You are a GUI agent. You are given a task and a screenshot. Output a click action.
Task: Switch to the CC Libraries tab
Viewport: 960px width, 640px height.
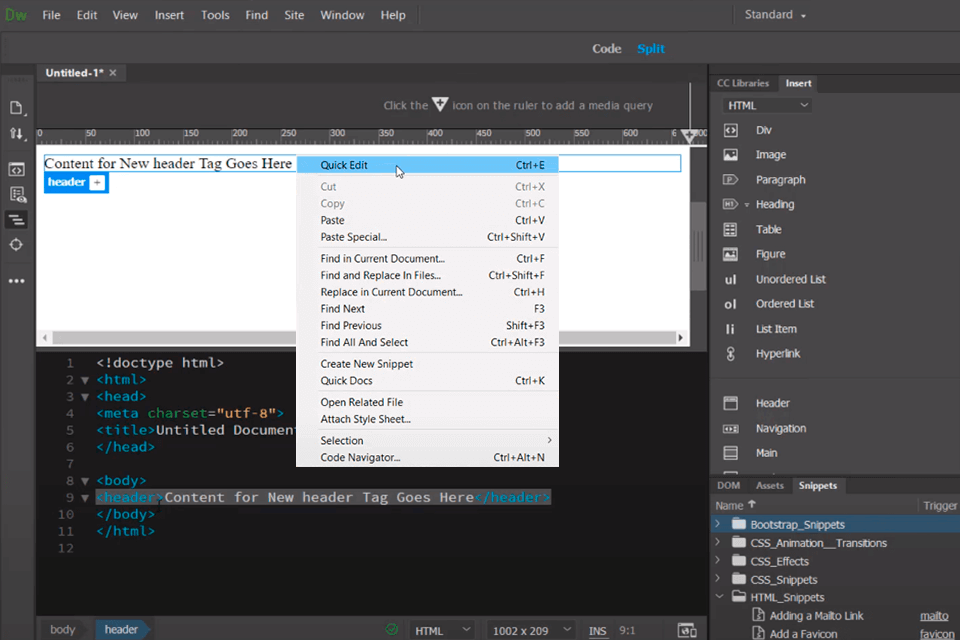[743, 83]
